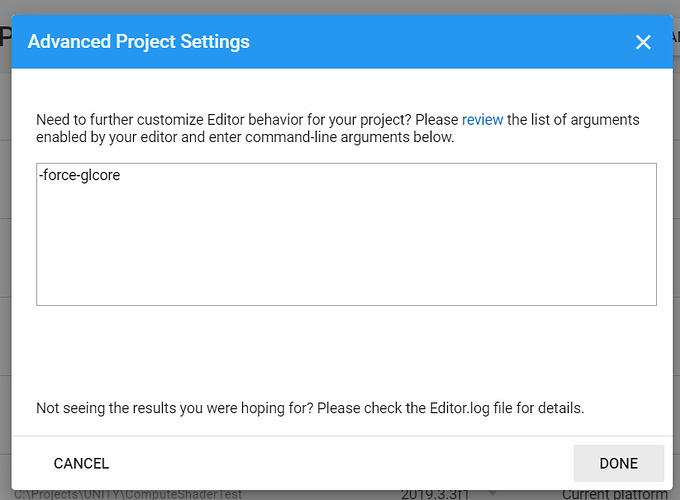Image resolution: width=680 pixels, height=500 pixels.
Task: Click the DONE button
Action: (618, 463)
